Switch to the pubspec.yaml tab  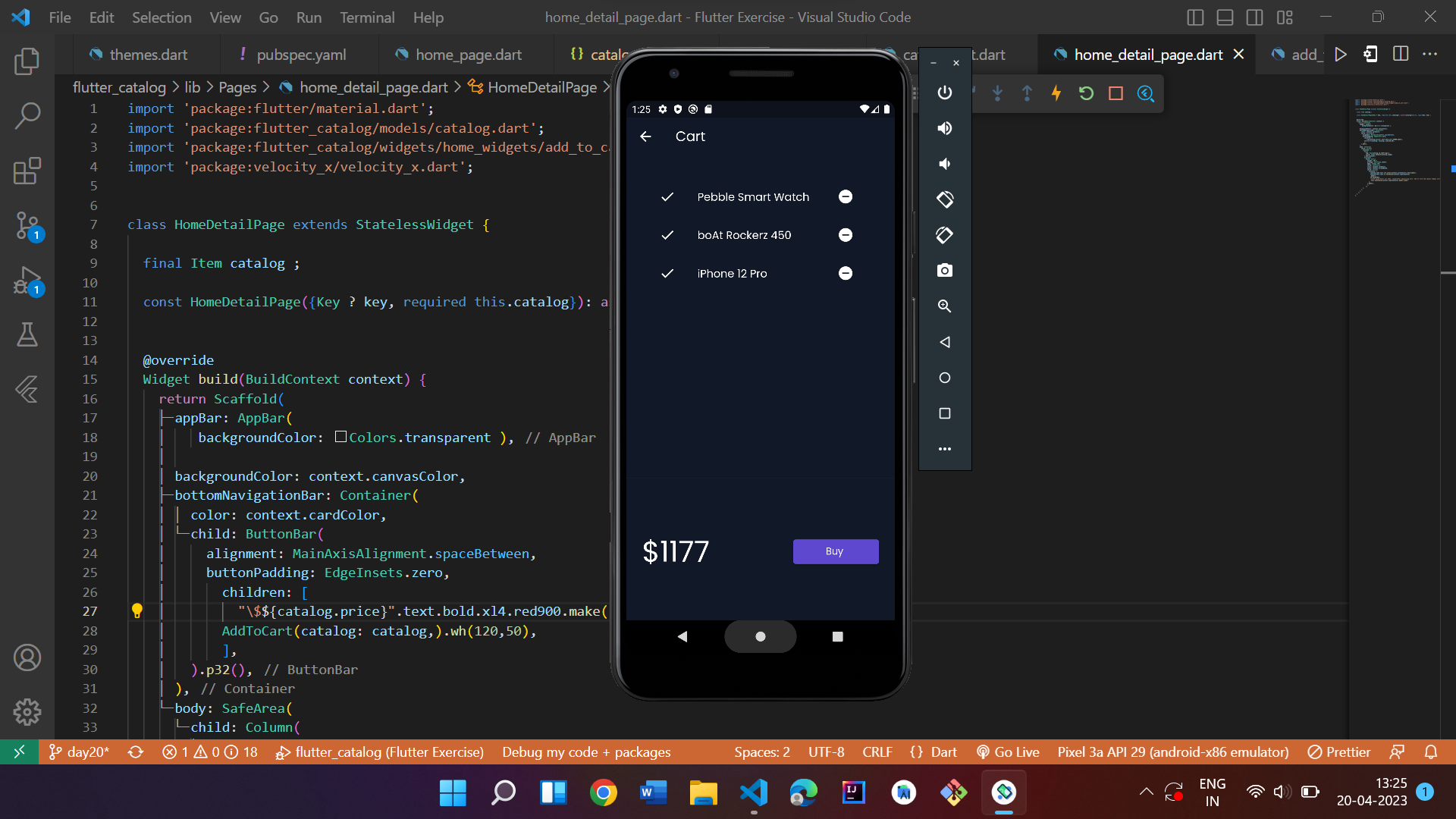(x=301, y=54)
